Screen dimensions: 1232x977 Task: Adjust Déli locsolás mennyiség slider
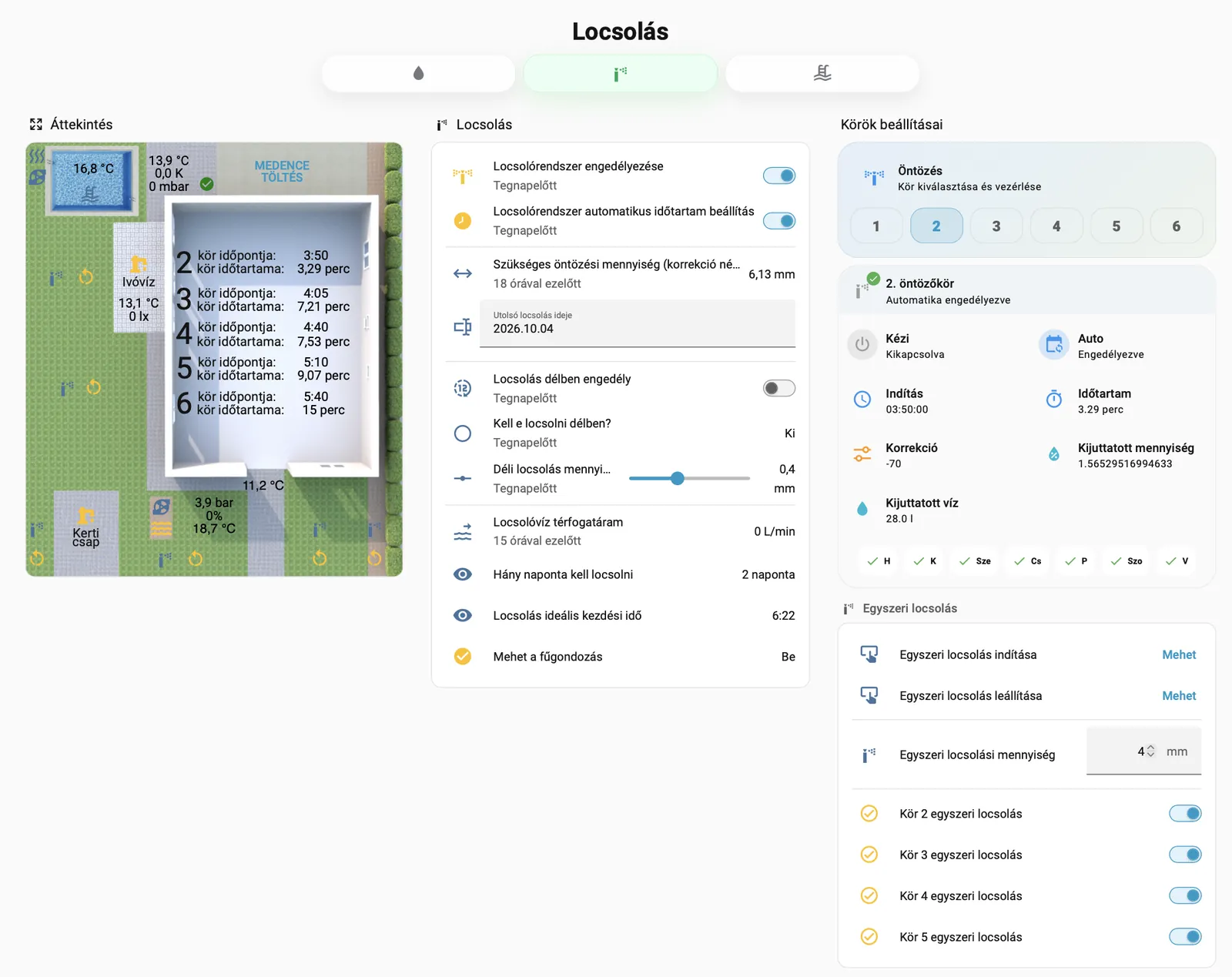pos(689,478)
